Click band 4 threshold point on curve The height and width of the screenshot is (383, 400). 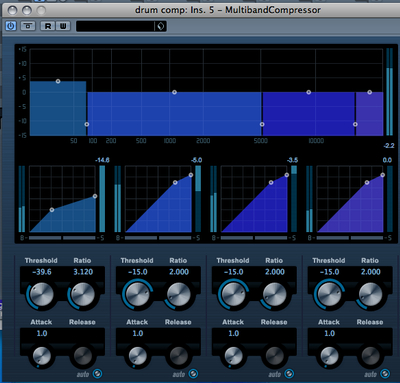pos(367,182)
